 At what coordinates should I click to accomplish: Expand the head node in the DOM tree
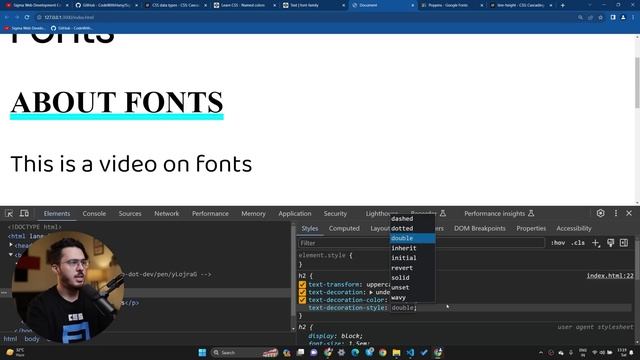tap(11, 245)
